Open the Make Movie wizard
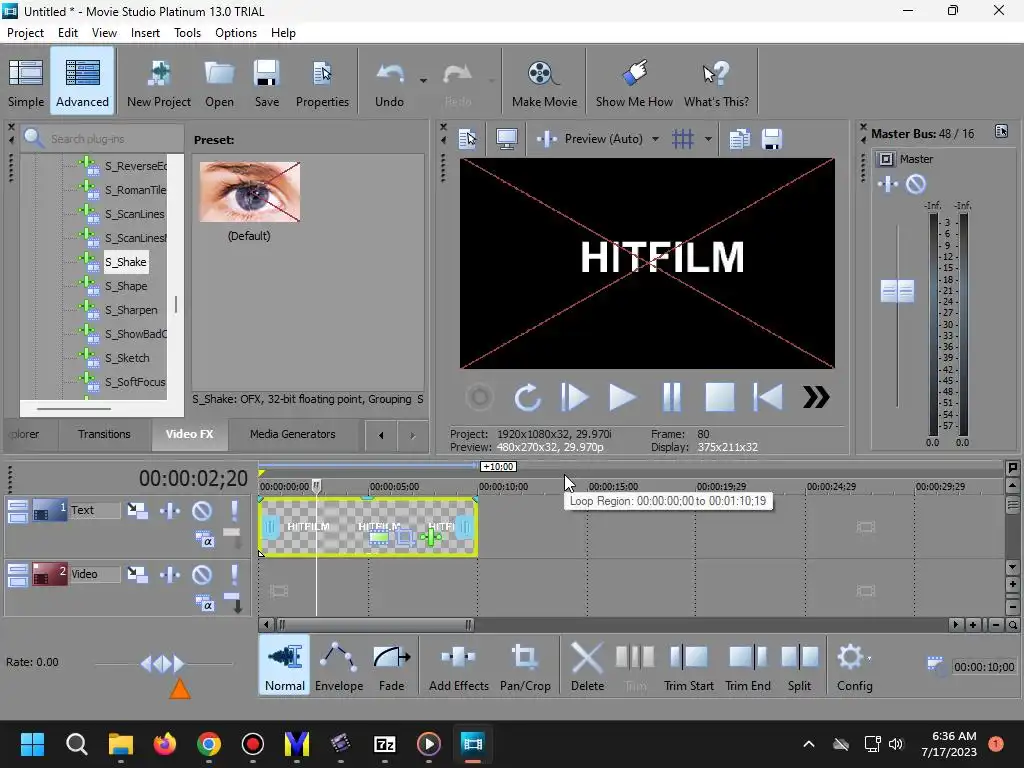Viewport: 1024px width, 768px height. pyautogui.click(x=544, y=83)
